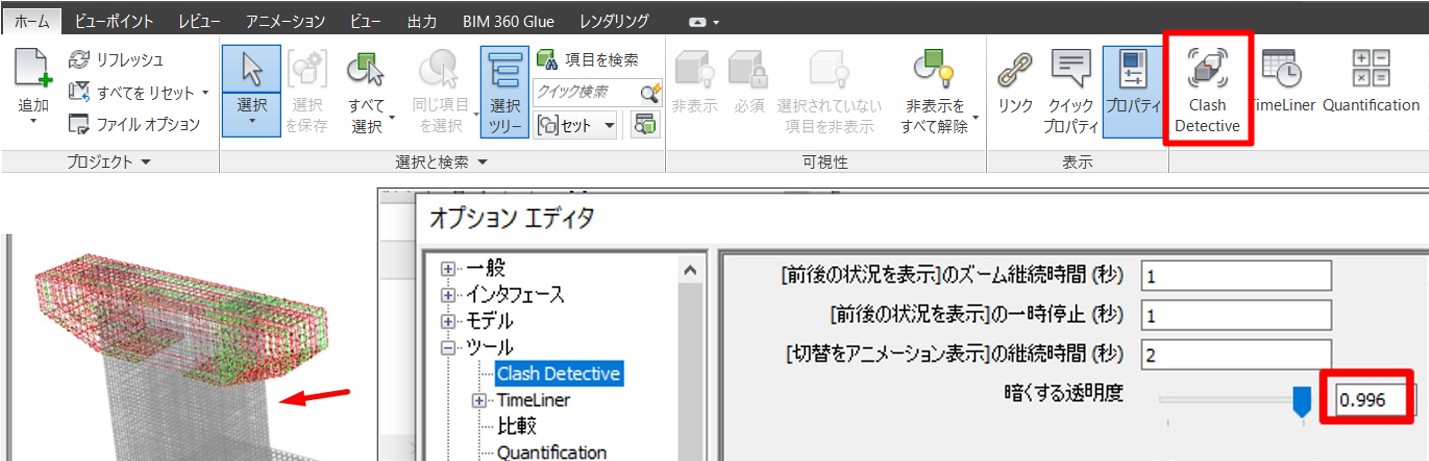The image size is (1429, 461).
Task: Expand the インタフェース tree node
Action: click(x=447, y=295)
